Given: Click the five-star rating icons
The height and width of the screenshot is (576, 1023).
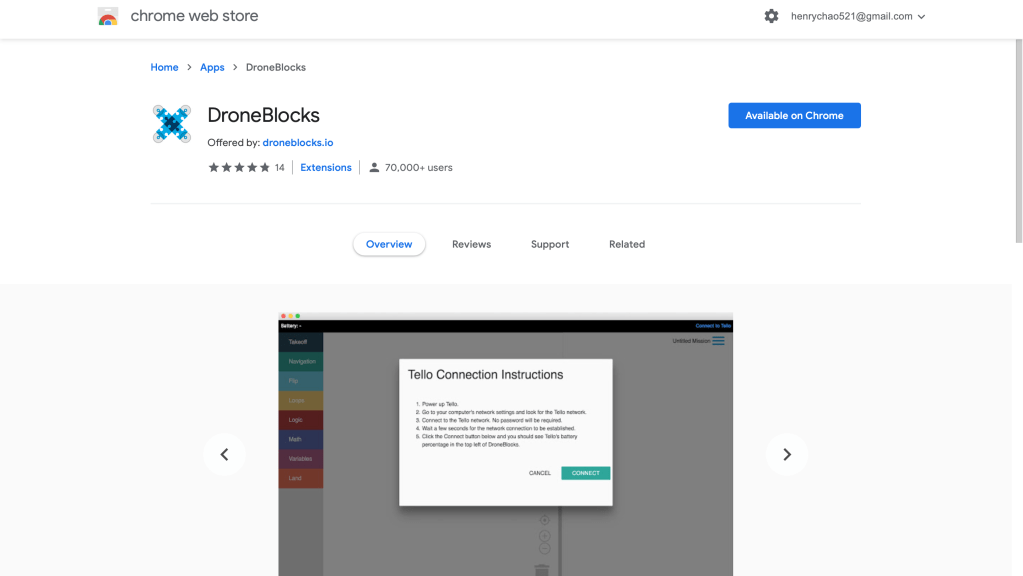Looking at the screenshot, I should point(239,168).
